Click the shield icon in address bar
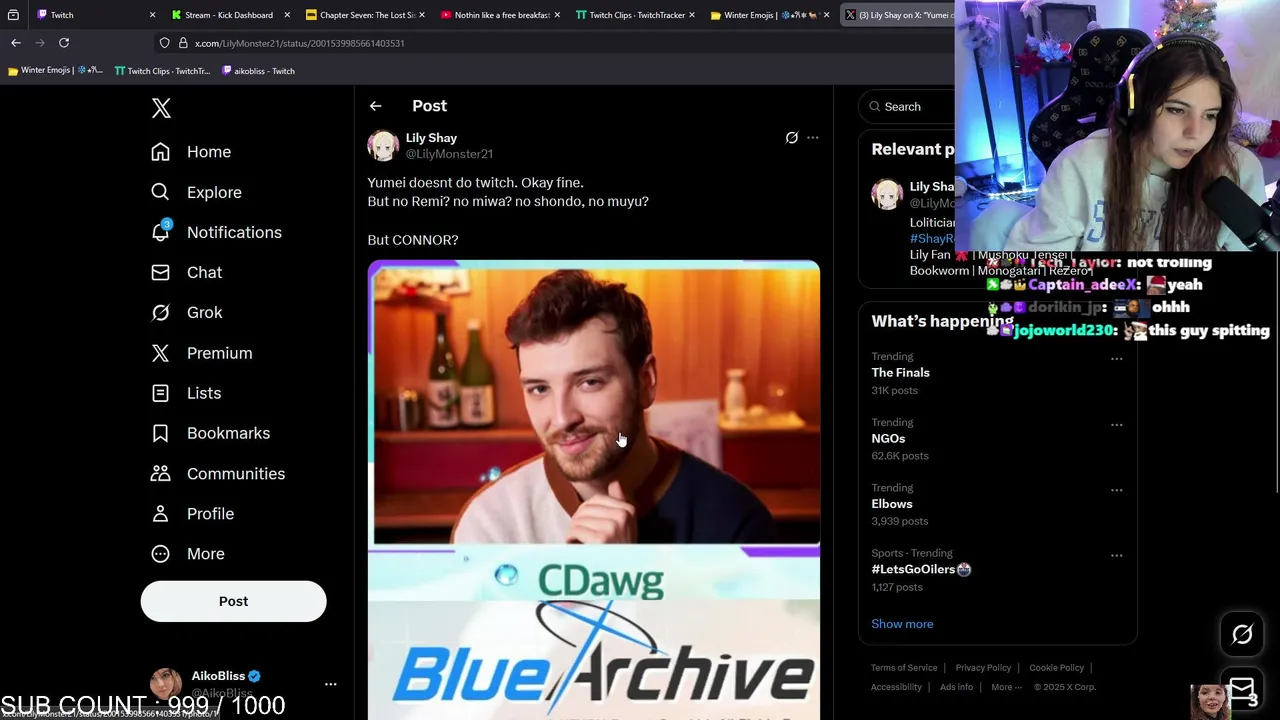Screen dimensions: 1280x720 [x=165, y=43]
